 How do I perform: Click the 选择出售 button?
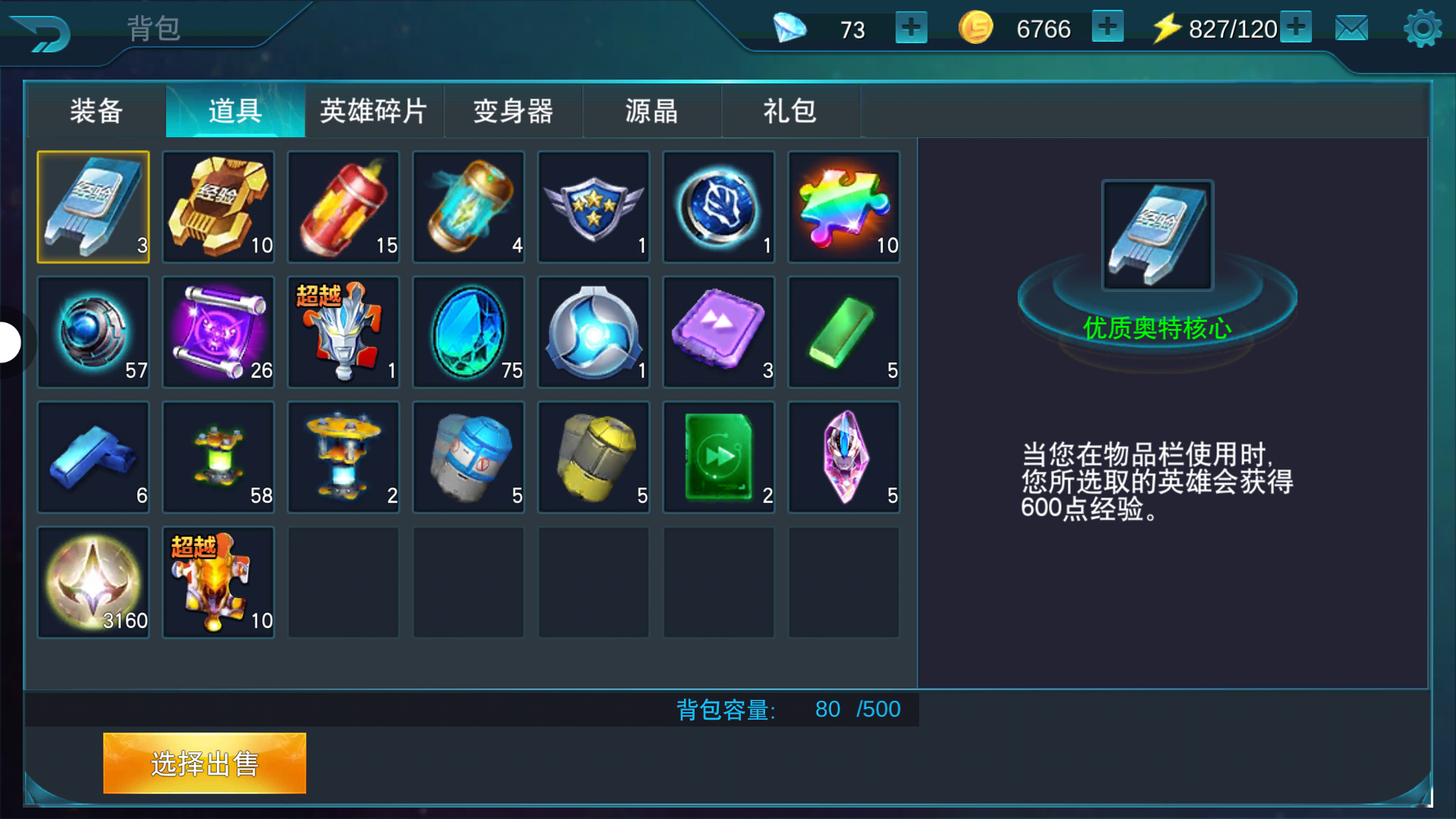(205, 763)
